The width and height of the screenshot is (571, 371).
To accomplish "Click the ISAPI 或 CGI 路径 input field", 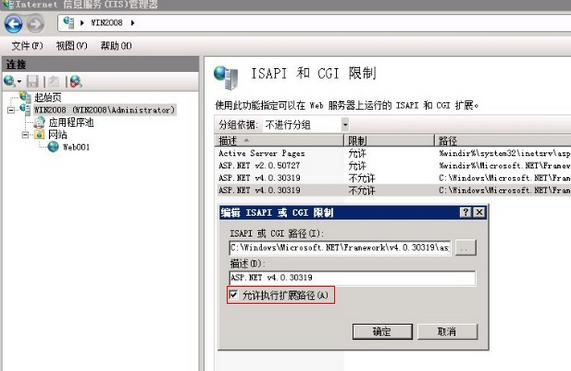I will [x=340, y=248].
